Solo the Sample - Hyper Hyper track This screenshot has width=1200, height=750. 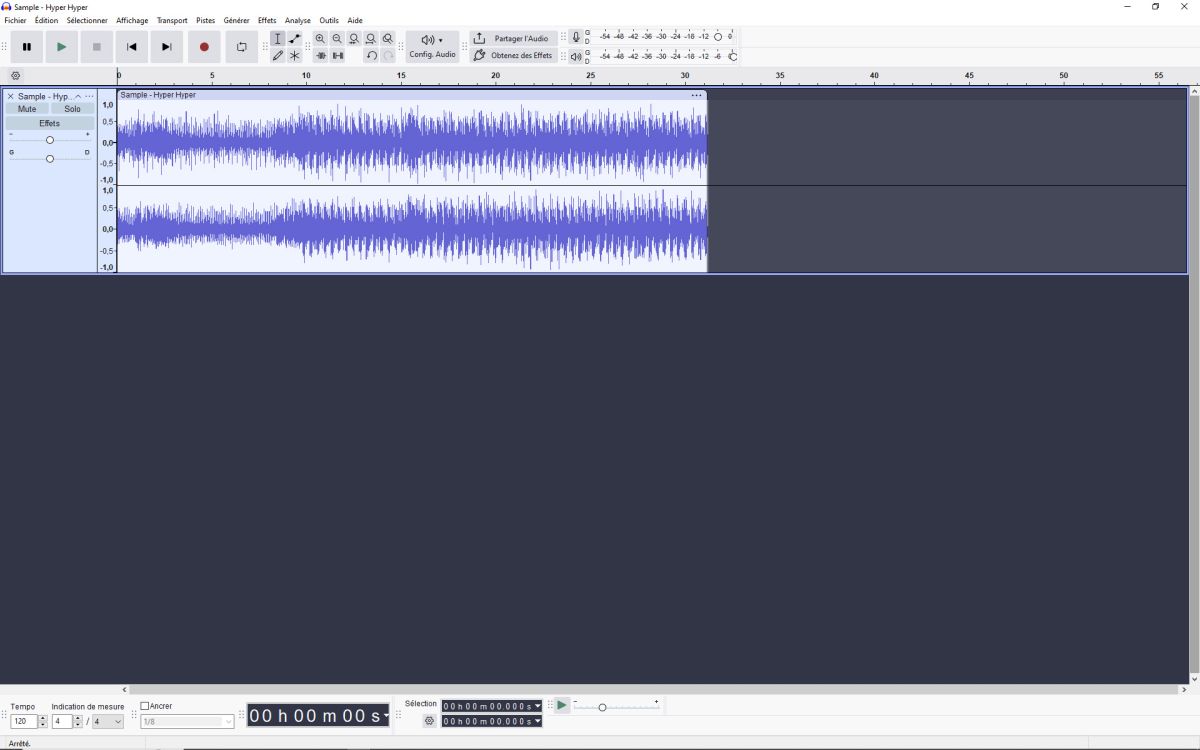point(72,109)
